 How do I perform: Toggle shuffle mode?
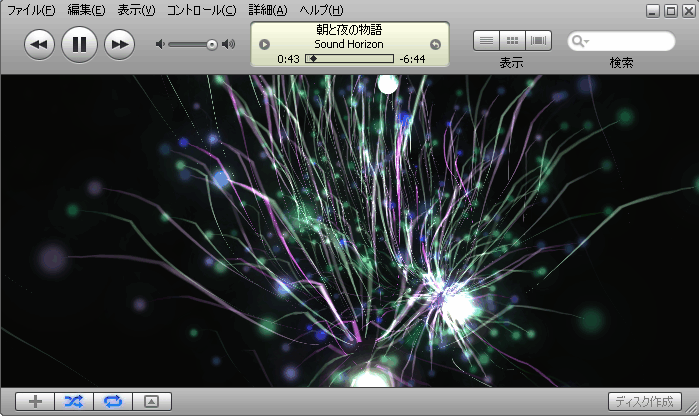pos(74,401)
